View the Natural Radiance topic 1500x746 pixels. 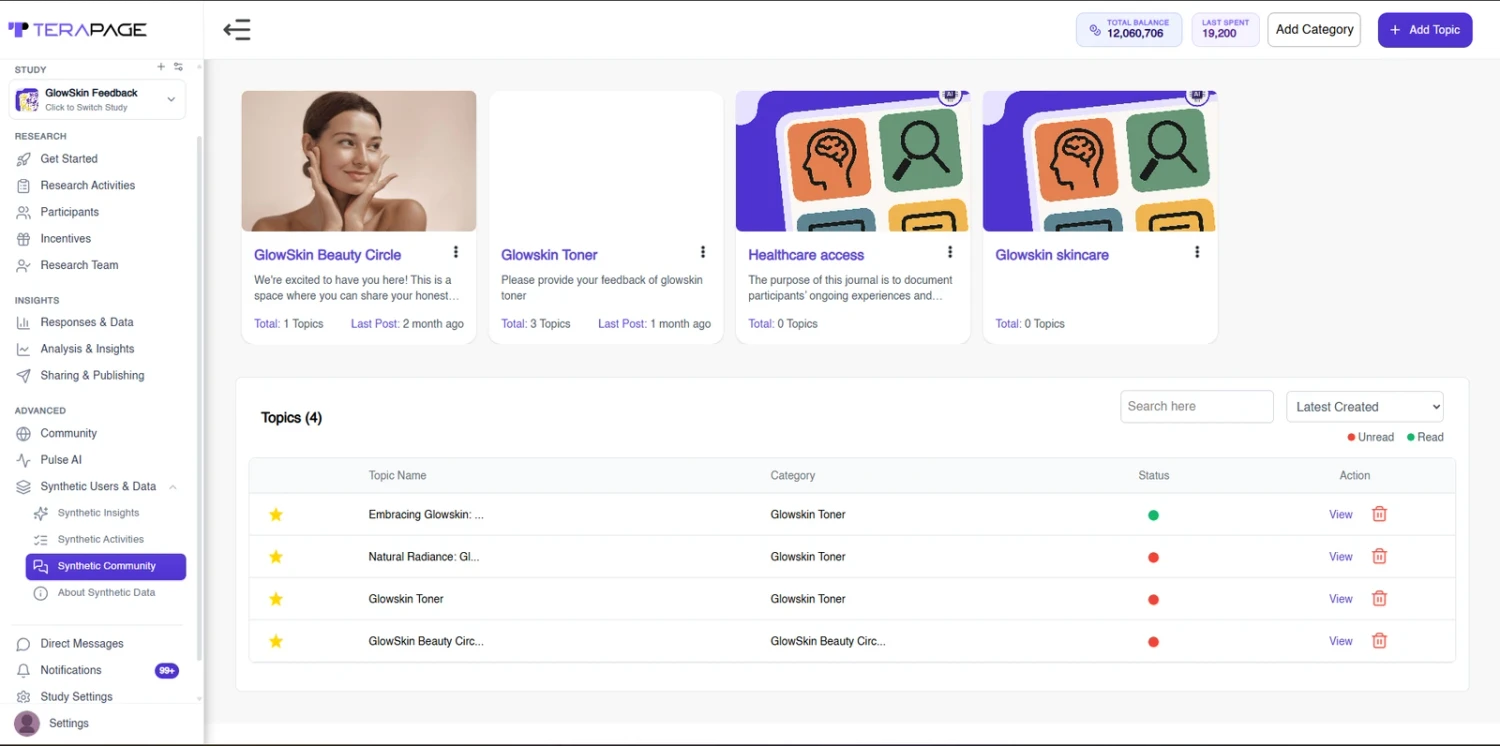[1341, 556]
